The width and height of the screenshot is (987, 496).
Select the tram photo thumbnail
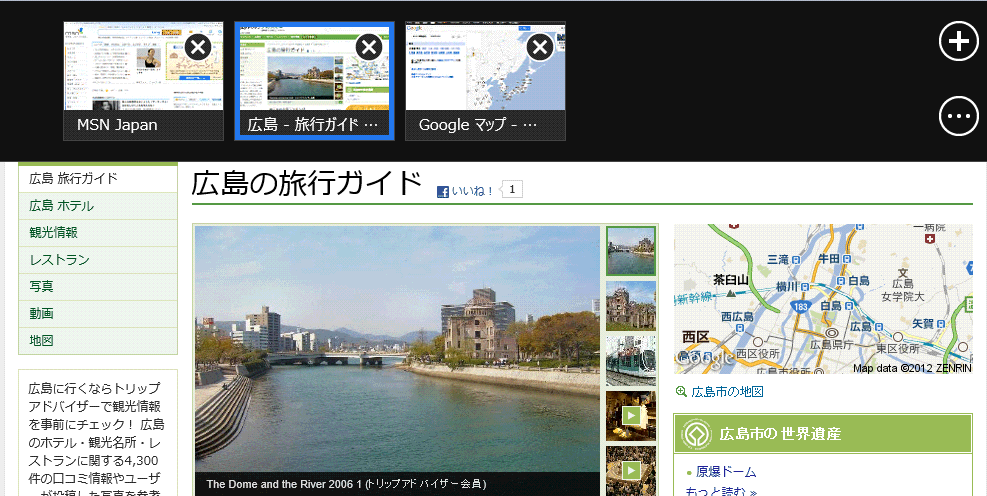[631, 360]
